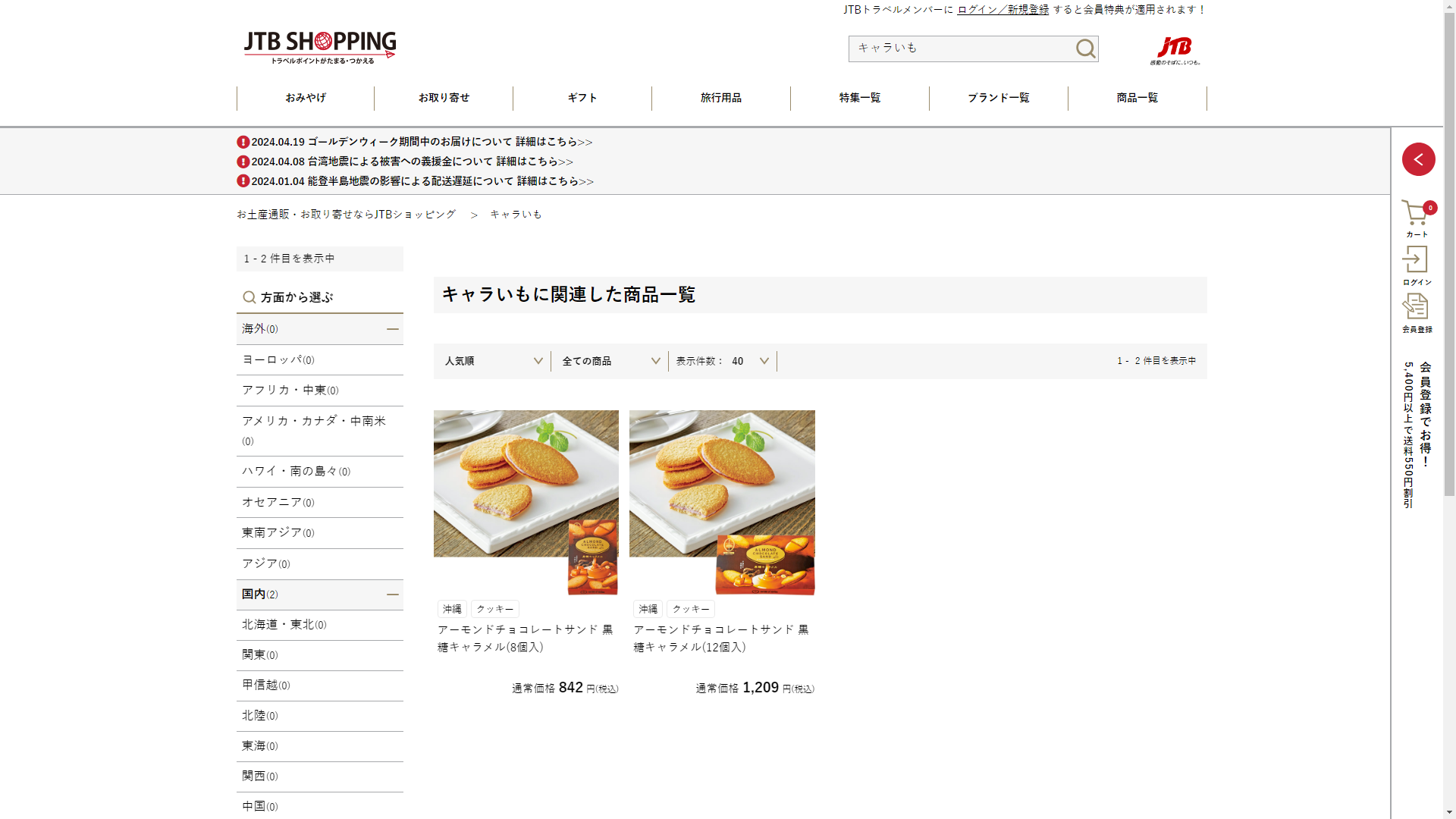
Task: Click the search magnifier icon
Action: click(1085, 49)
